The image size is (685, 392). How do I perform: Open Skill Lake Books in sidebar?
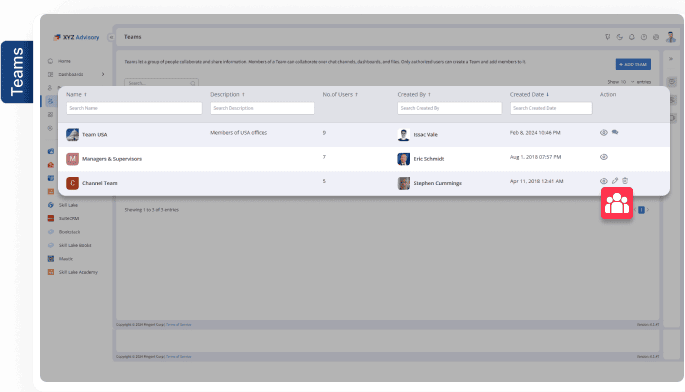[x=75, y=245]
